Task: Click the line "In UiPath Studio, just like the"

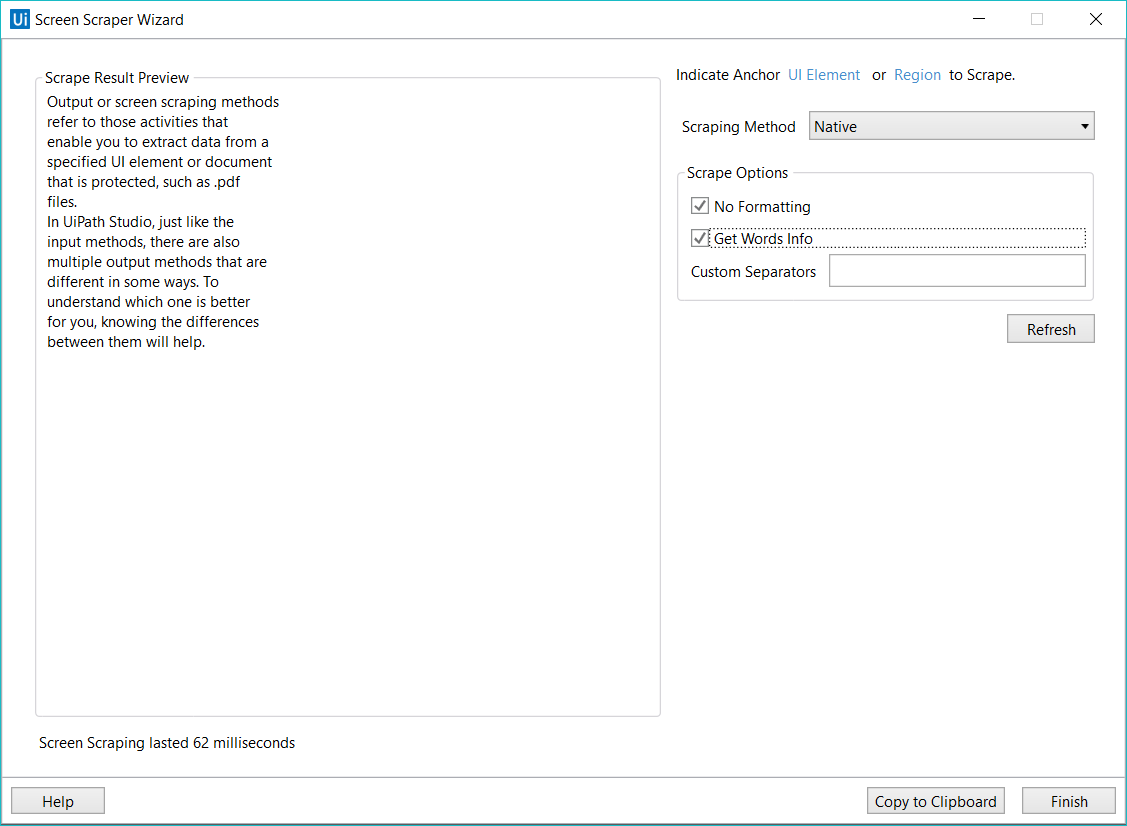Action: pyautogui.click(x=140, y=221)
